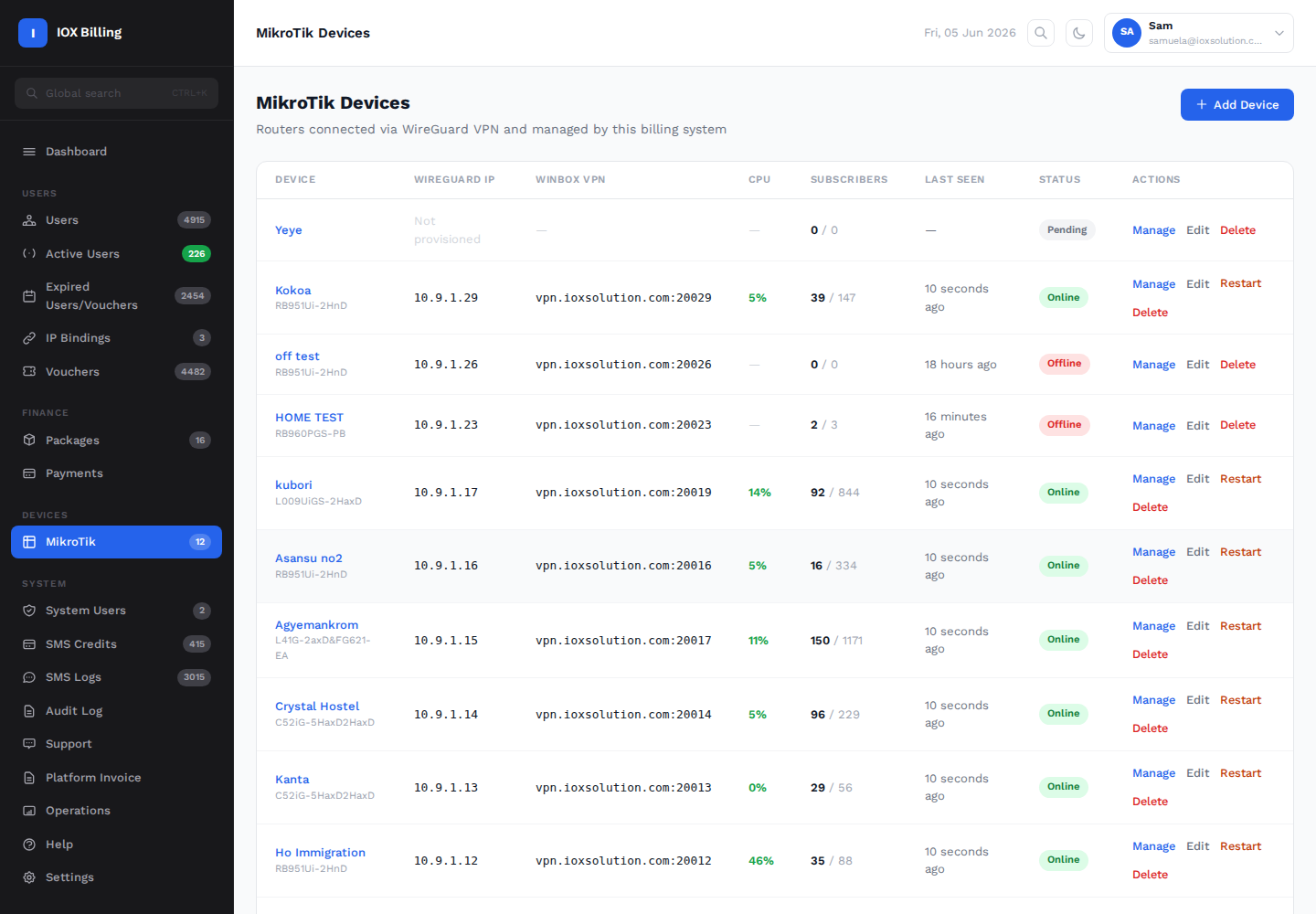
Task: Open the header search magnifier icon
Action: tap(1041, 33)
